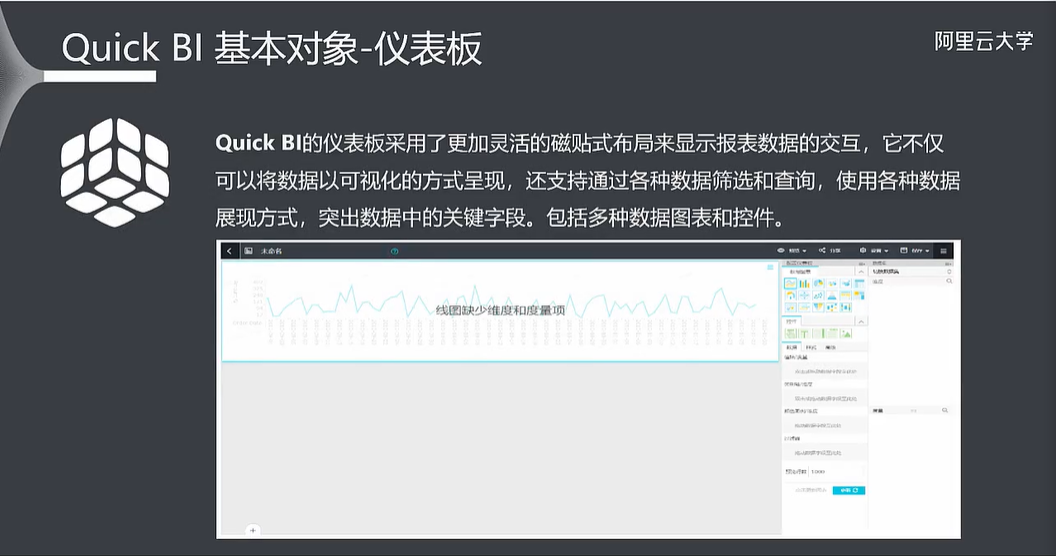Viewport: 1056px width, 556px height.
Task: Select the last chart icon in second row
Action: click(859, 296)
